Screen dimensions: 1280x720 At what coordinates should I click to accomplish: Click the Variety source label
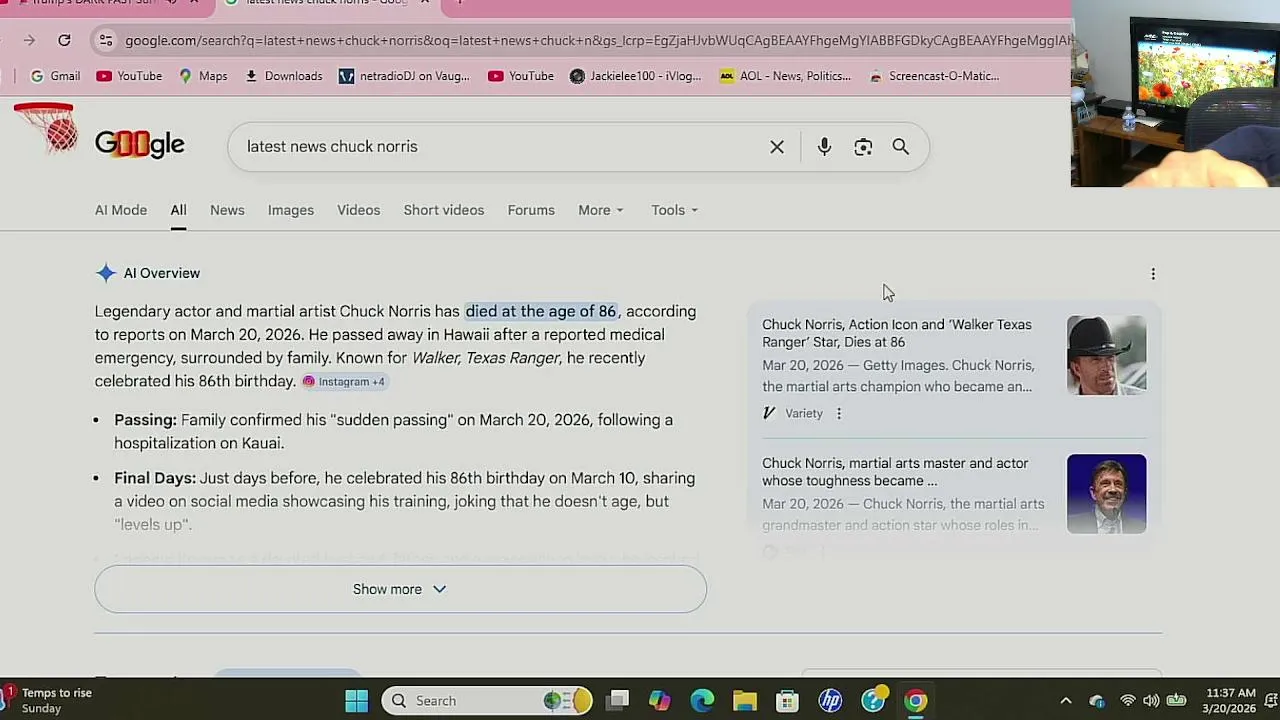tap(804, 413)
